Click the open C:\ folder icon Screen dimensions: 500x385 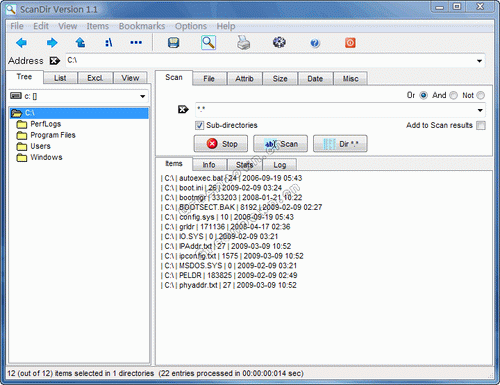tap(16, 113)
